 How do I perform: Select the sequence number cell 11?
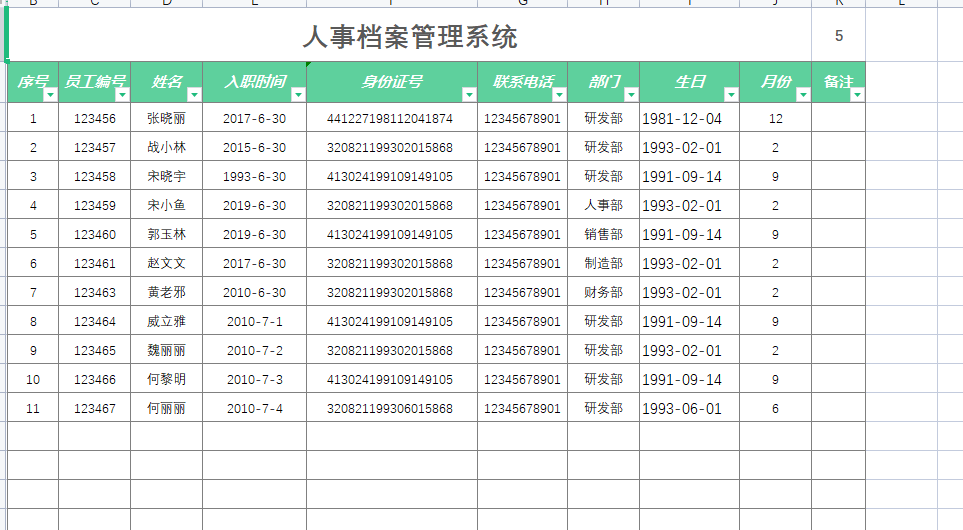click(x=33, y=408)
